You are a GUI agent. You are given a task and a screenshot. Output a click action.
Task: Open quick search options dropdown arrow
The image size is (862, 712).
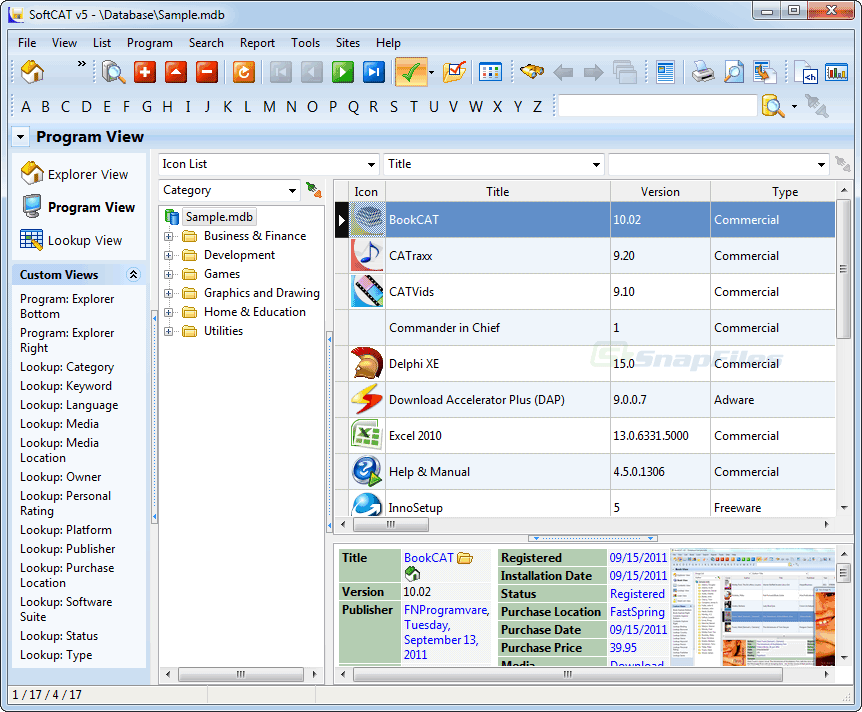tap(794, 106)
